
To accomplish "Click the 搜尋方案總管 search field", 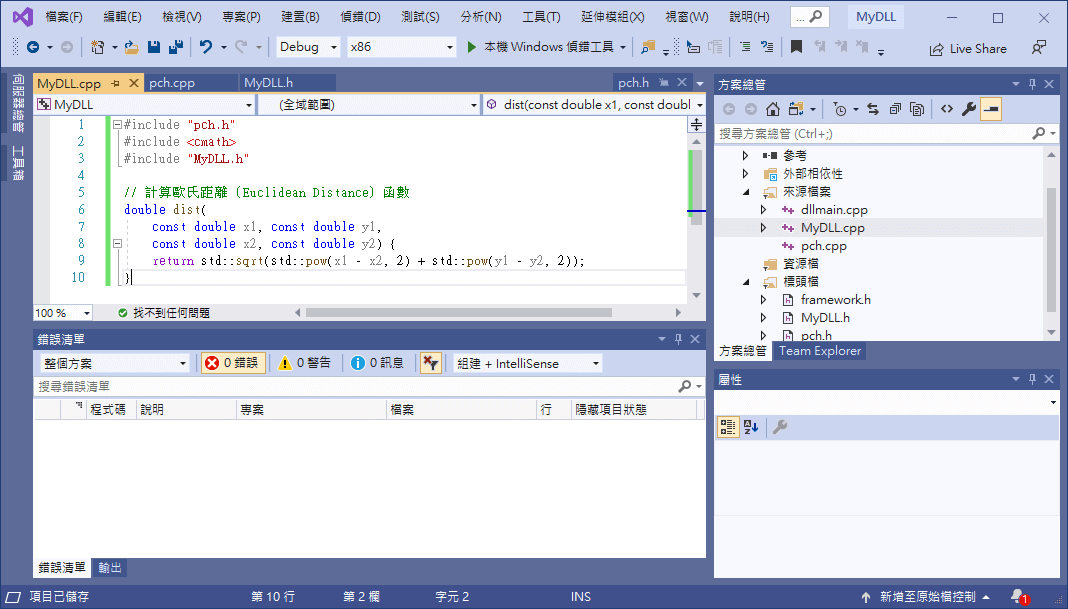I will click(875, 134).
